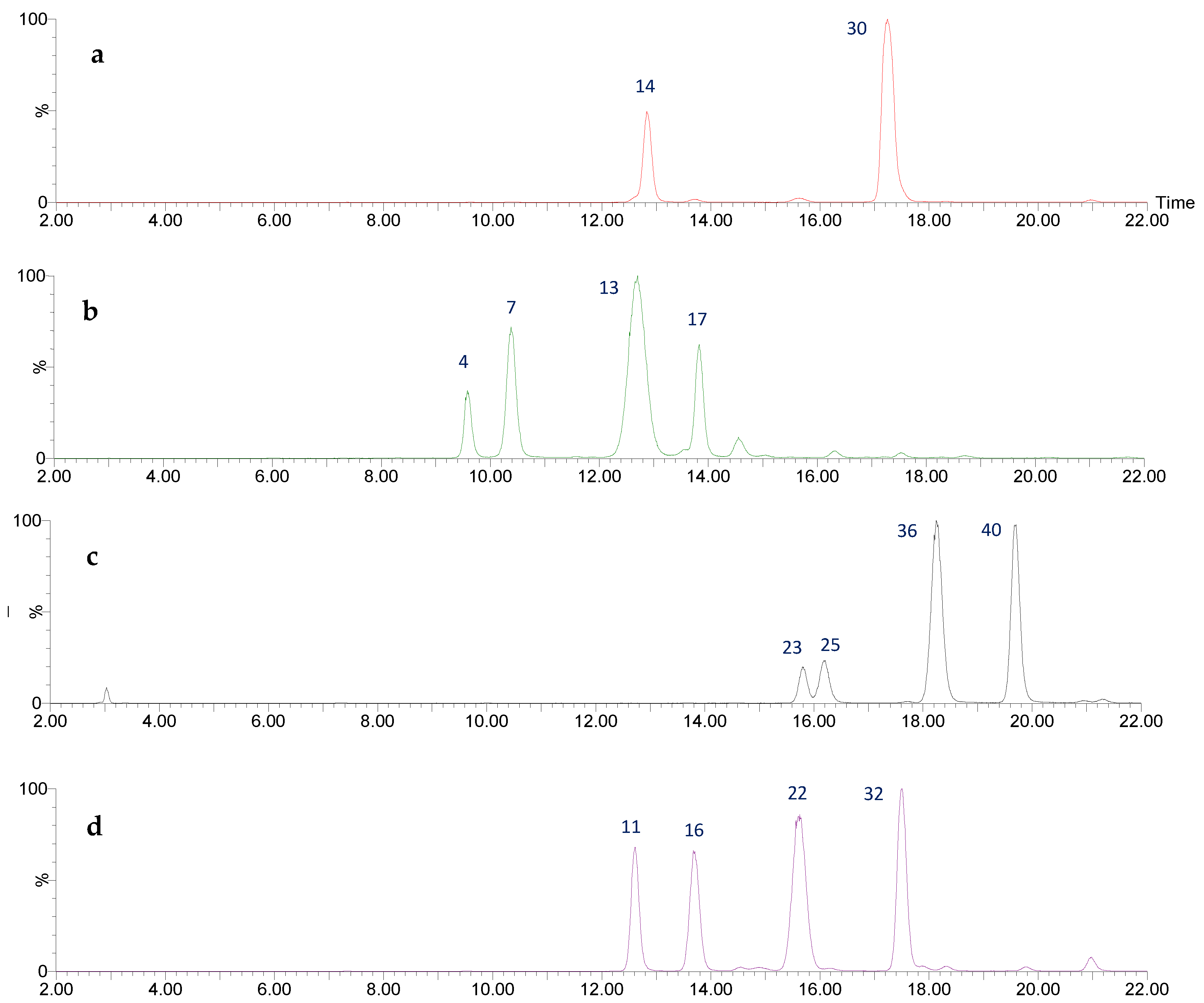Click peak label 22 in chromatogram d

point(797,793)
